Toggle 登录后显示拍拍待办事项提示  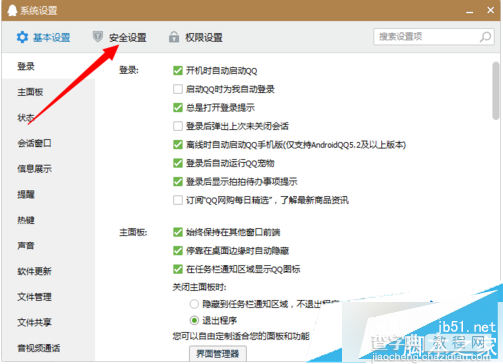coord(178,182)
